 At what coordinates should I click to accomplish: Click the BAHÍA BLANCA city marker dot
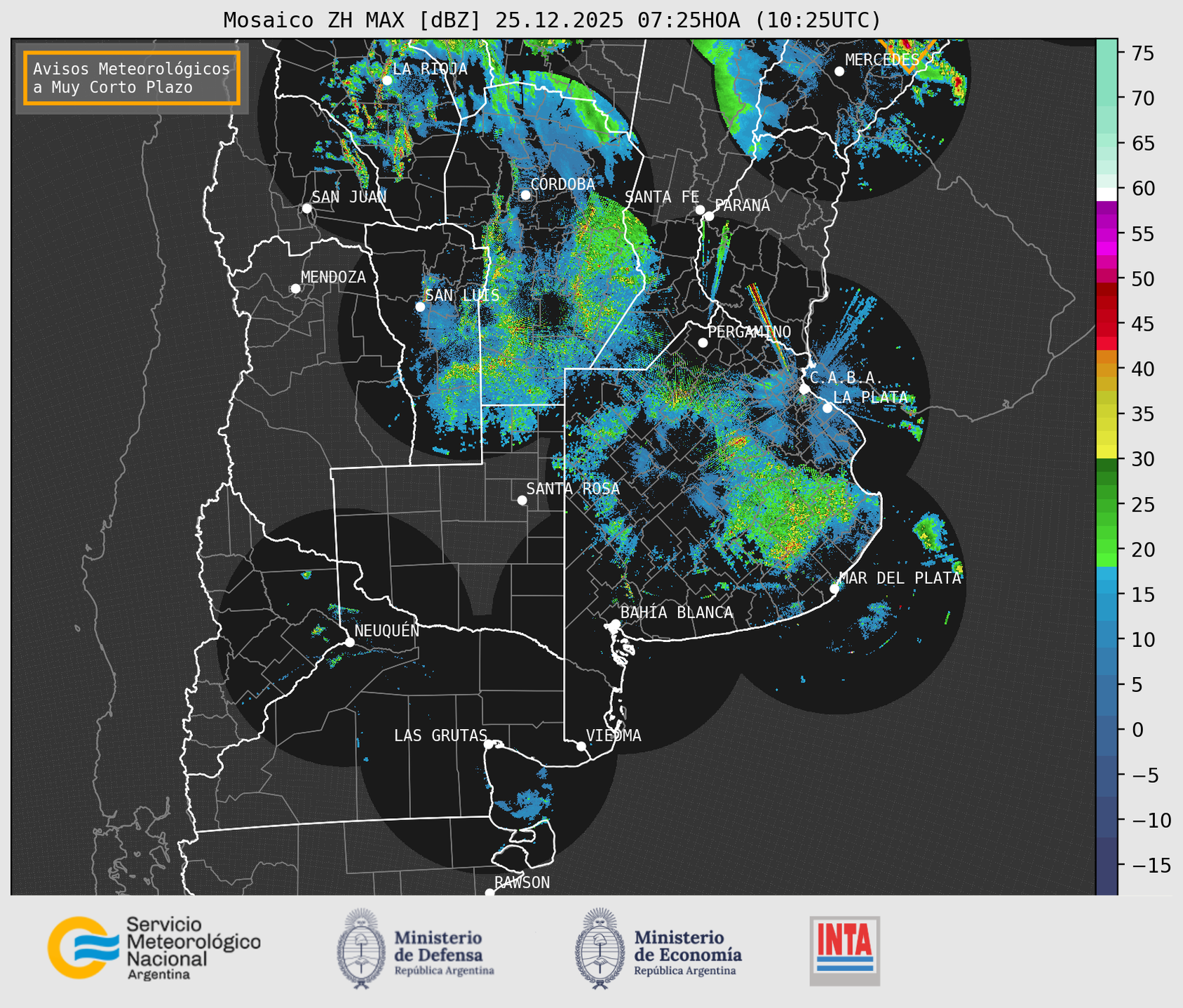coord(615,624)
